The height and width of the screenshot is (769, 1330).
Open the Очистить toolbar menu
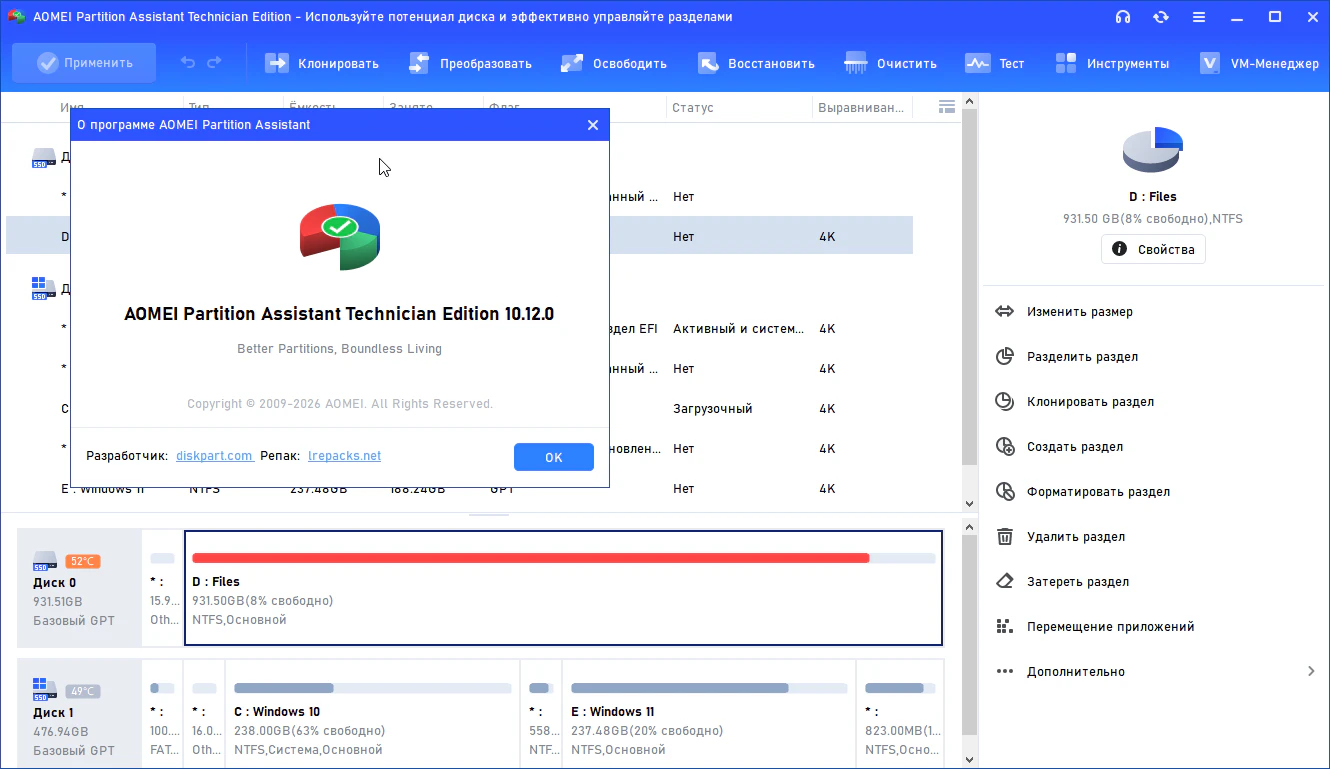[x=890, y=63]
